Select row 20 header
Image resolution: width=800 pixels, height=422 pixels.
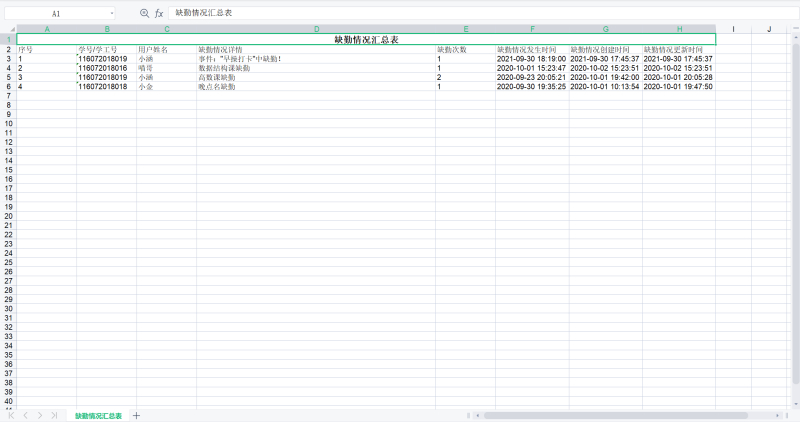coord(8,216)
